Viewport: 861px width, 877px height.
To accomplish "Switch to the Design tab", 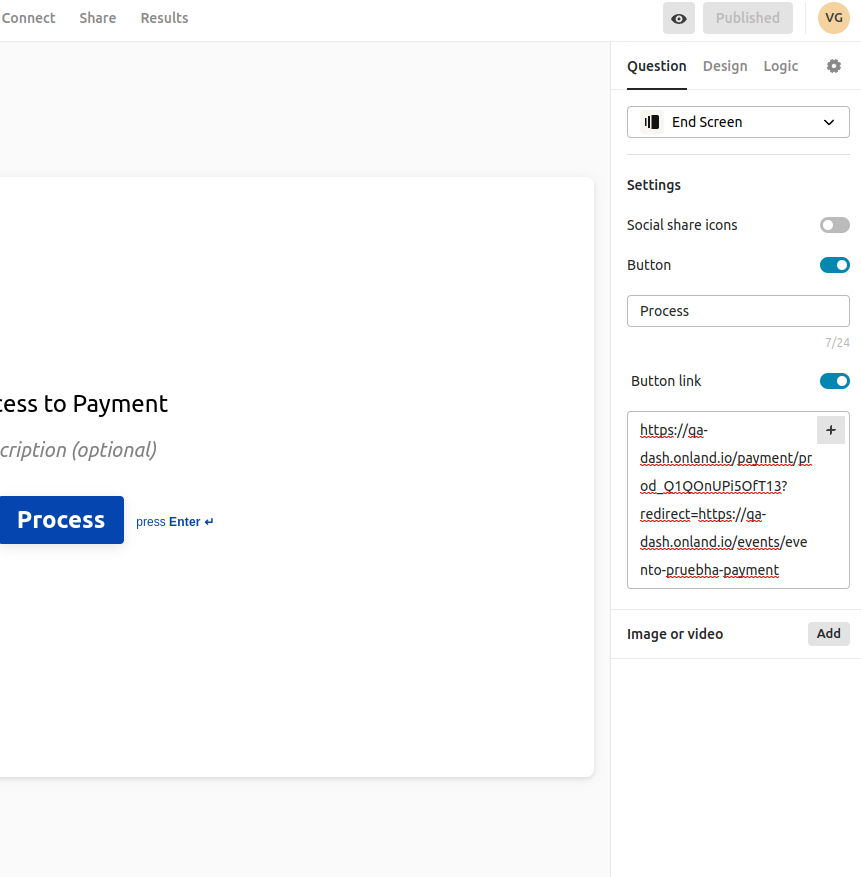I will 725,67.
